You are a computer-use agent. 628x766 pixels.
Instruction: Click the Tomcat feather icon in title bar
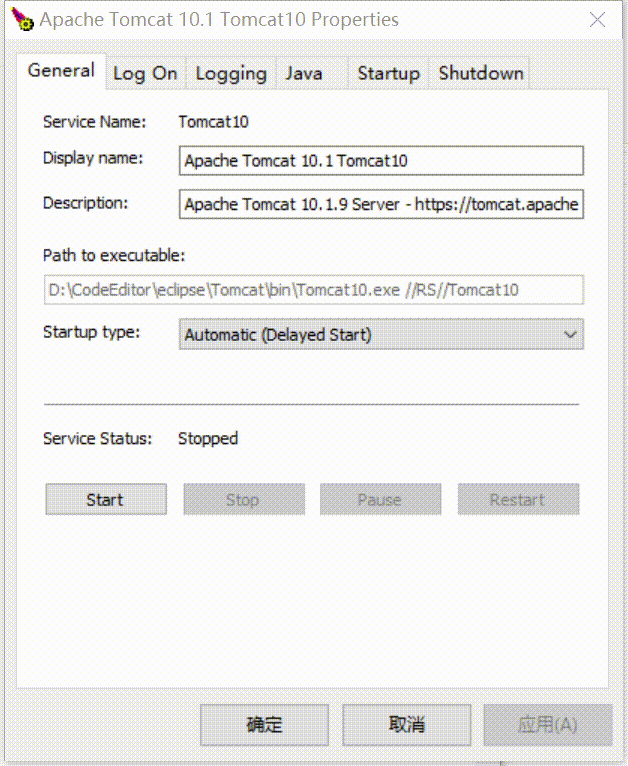click(22, 20)
